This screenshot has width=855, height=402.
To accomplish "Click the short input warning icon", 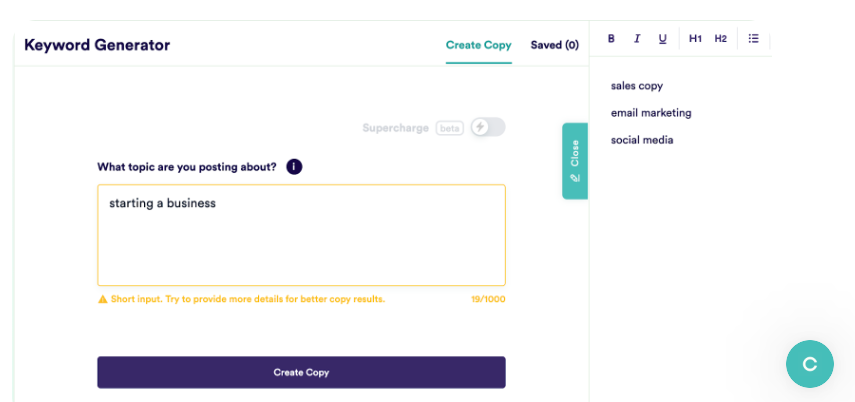I will (102, 299).
